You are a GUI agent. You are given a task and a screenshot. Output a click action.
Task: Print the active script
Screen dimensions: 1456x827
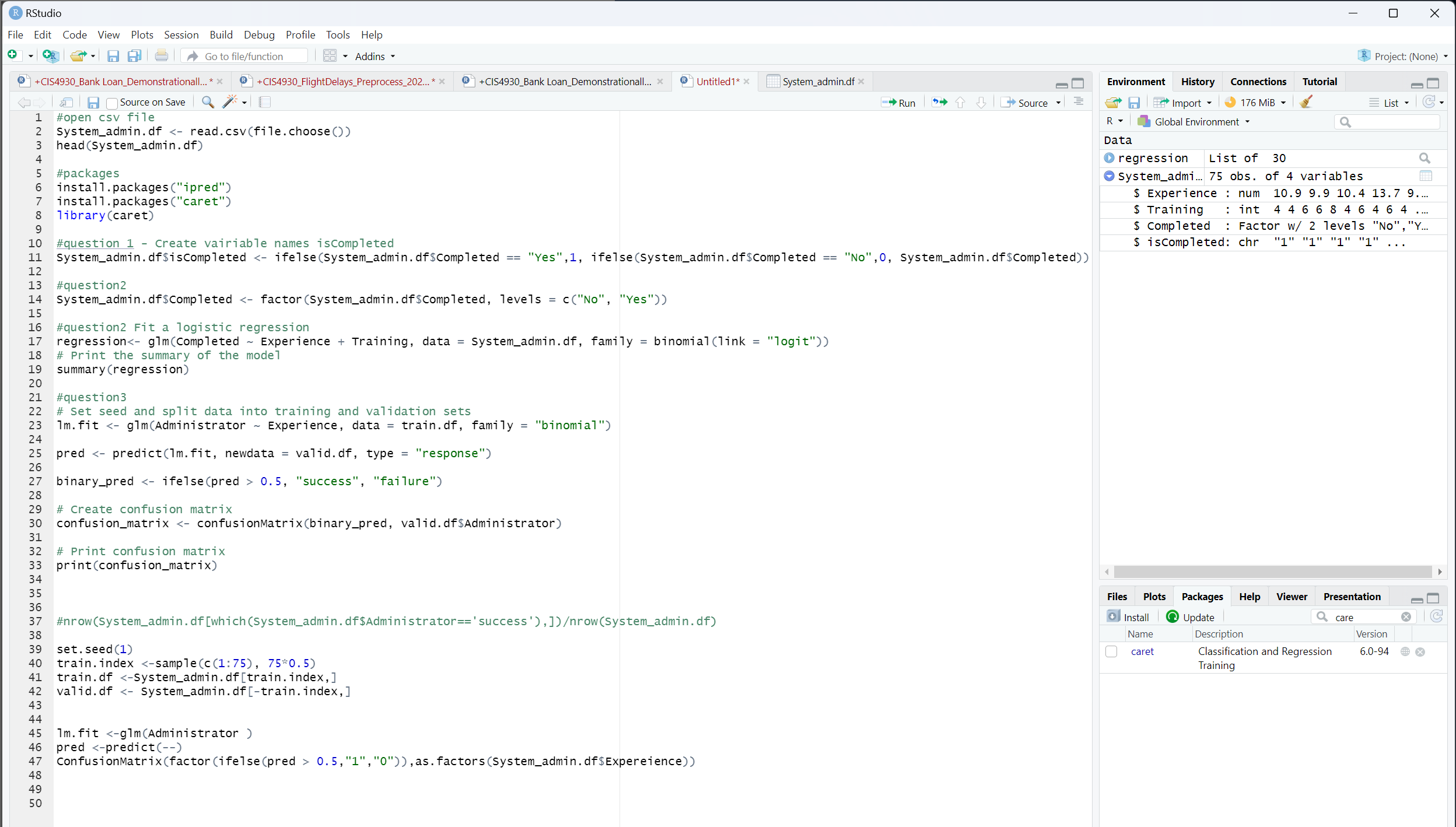[x=162, y=55]
